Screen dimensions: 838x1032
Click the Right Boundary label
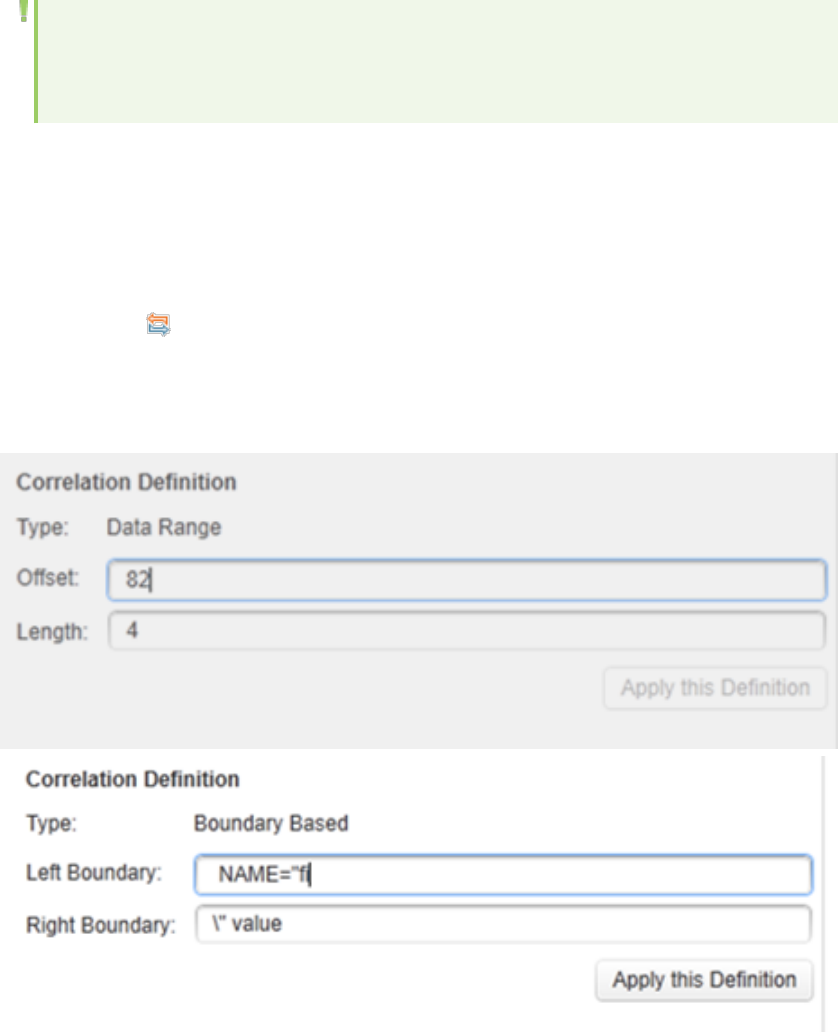click(x=100, y=924)
